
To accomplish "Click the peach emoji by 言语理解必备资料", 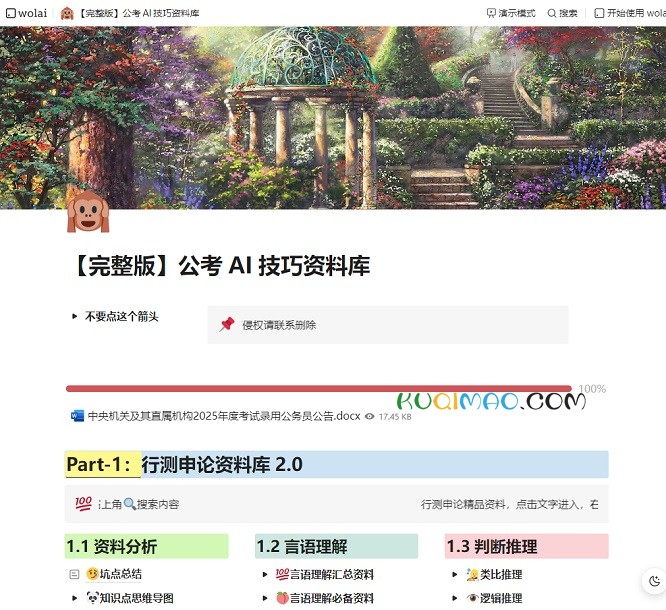I will pos(282,598).
